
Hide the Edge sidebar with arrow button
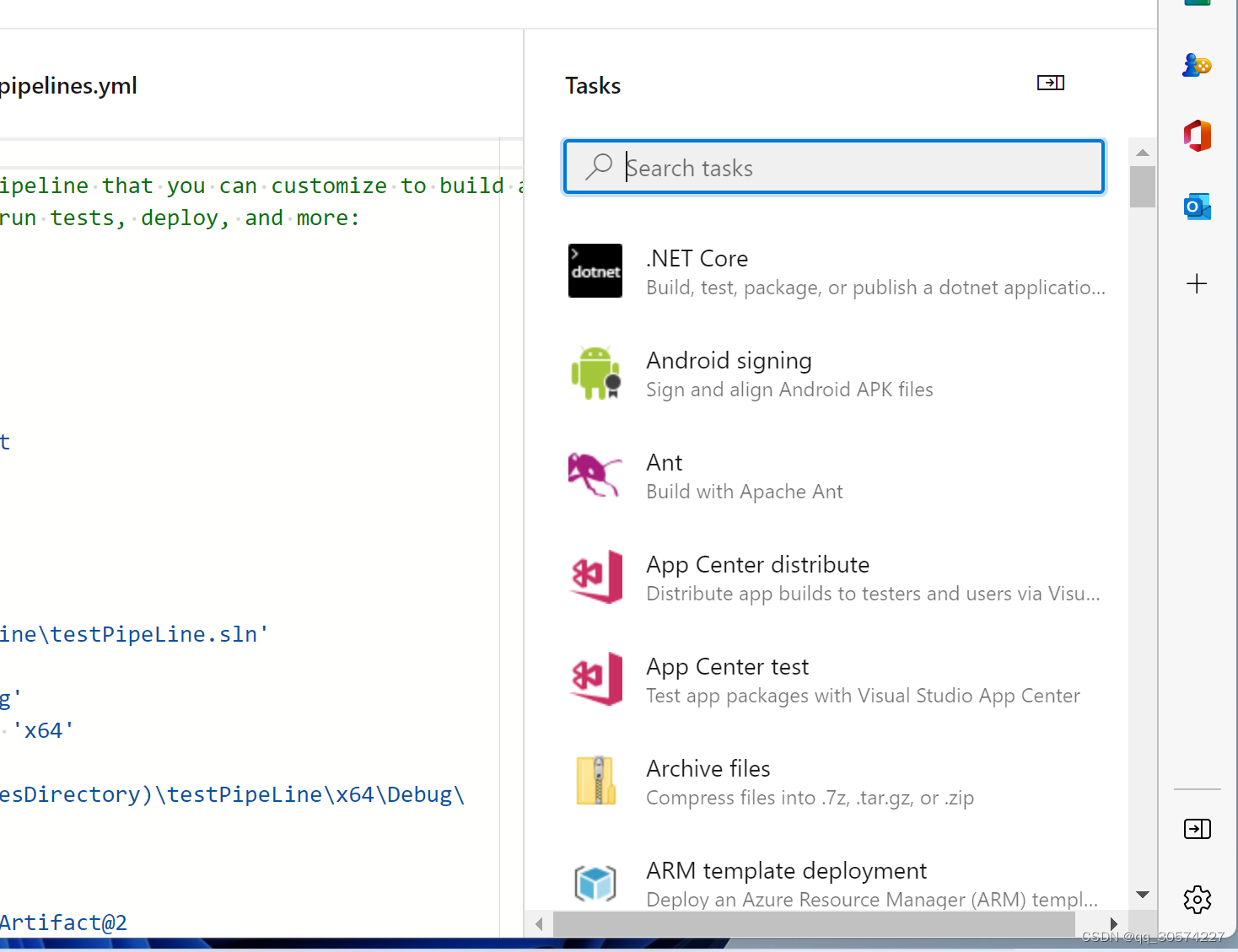[x=1198, y=829]
